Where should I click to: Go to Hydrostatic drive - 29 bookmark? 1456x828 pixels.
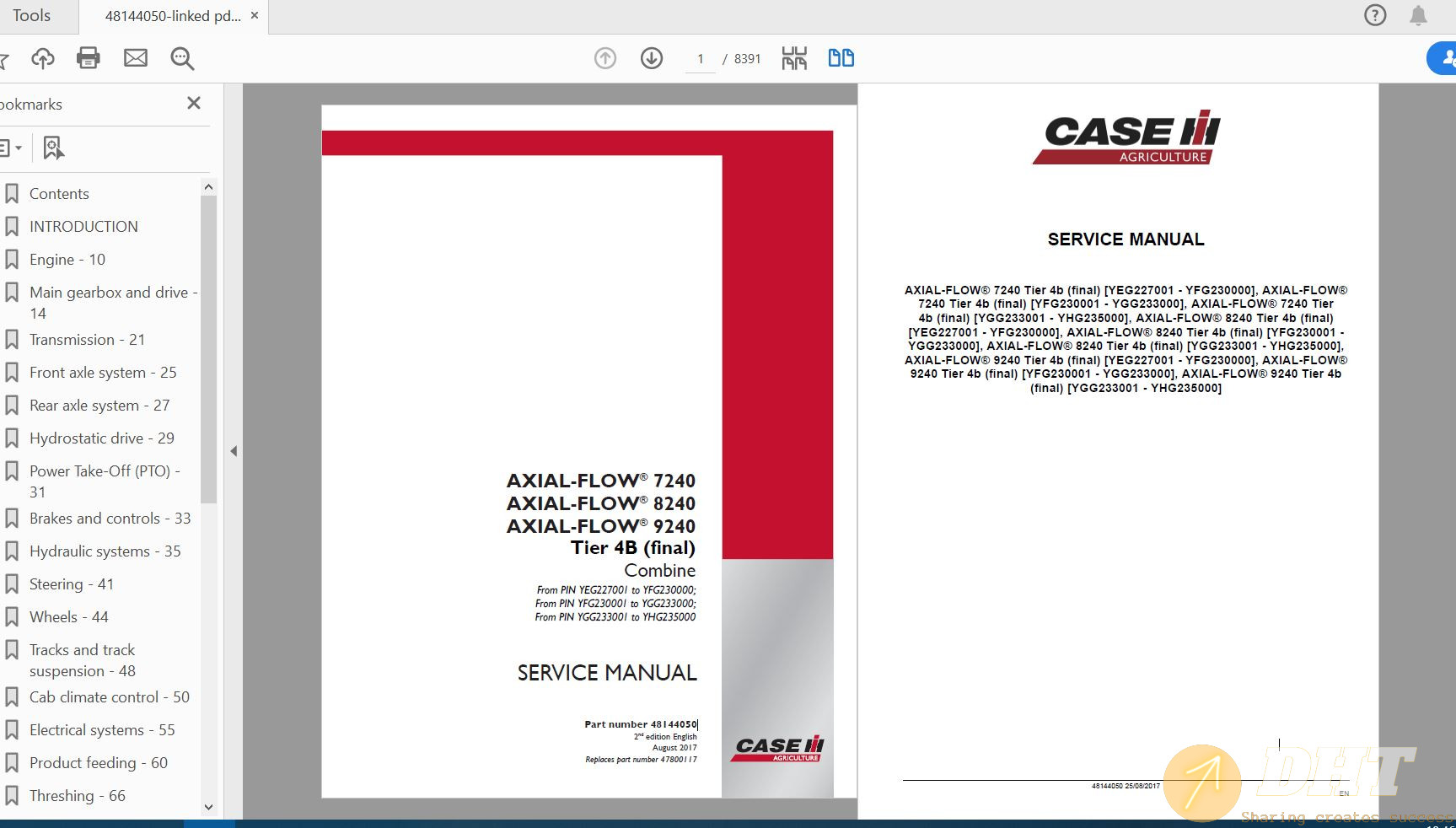point(102,438)
